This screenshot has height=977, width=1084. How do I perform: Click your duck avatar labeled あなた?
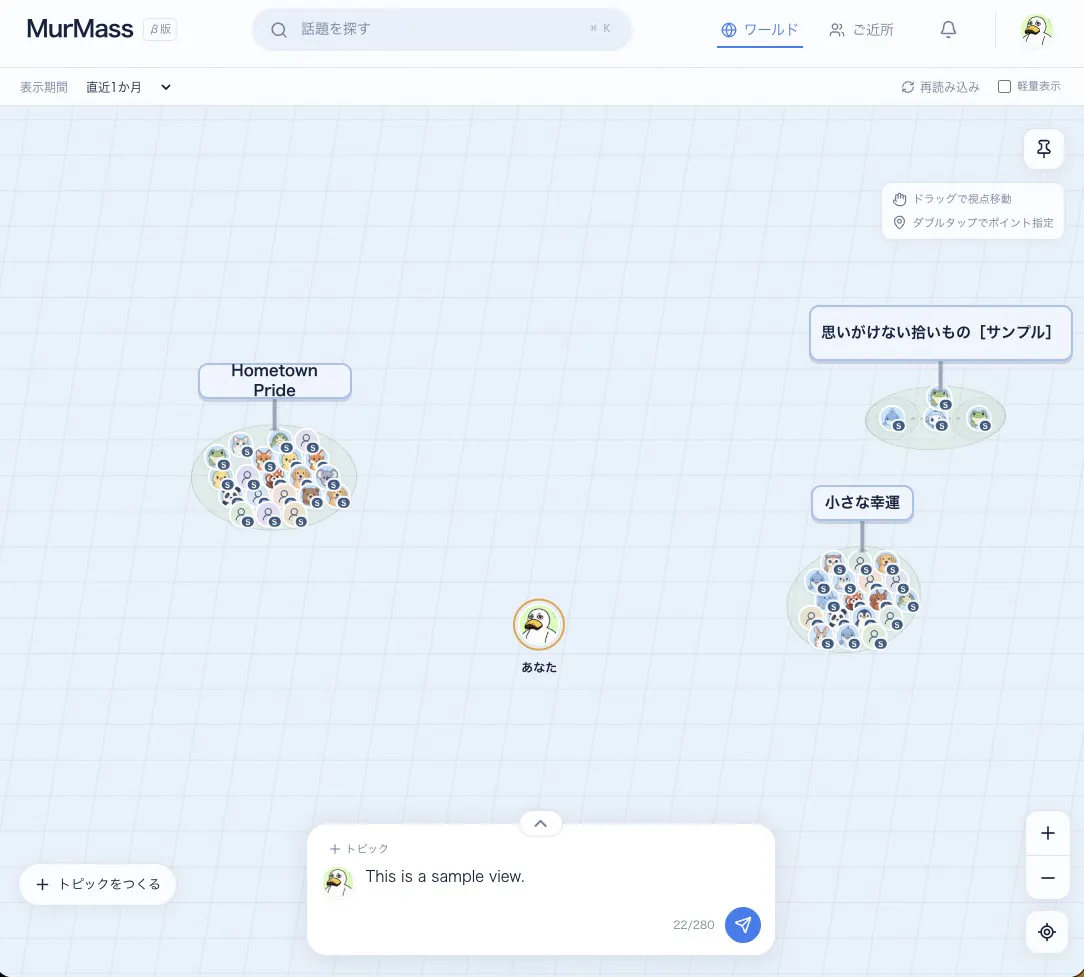(539, 624)
